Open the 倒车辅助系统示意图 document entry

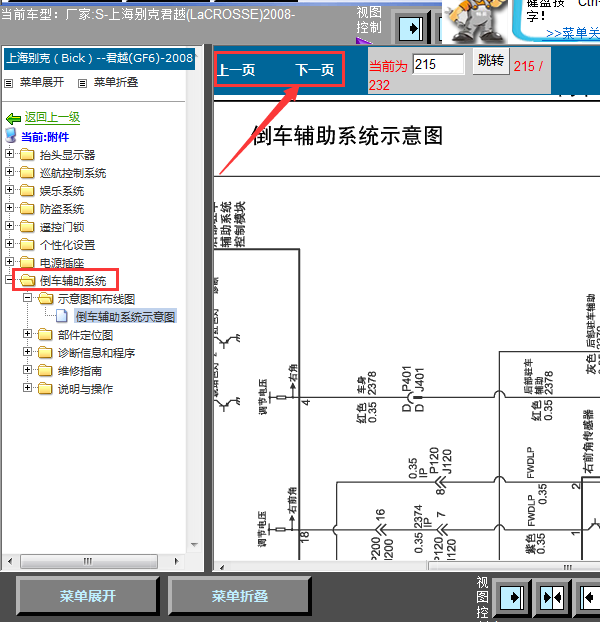pyautogui.click(x=125, y=317)
